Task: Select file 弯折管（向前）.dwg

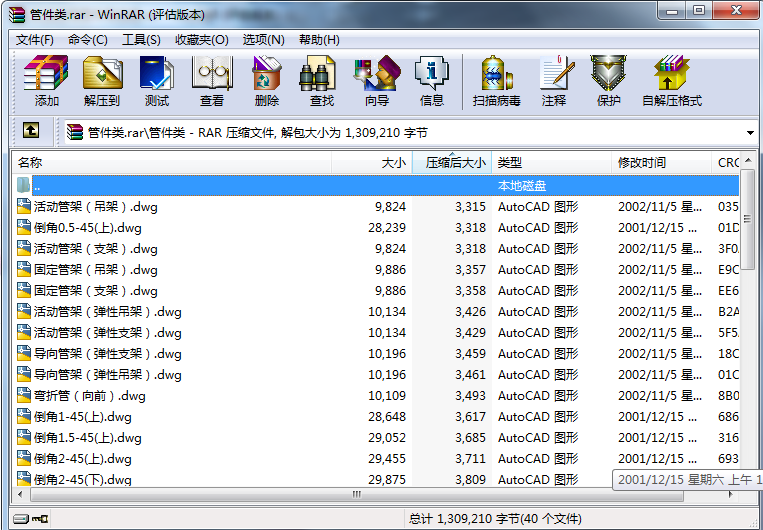Action: tap(89, 396)
